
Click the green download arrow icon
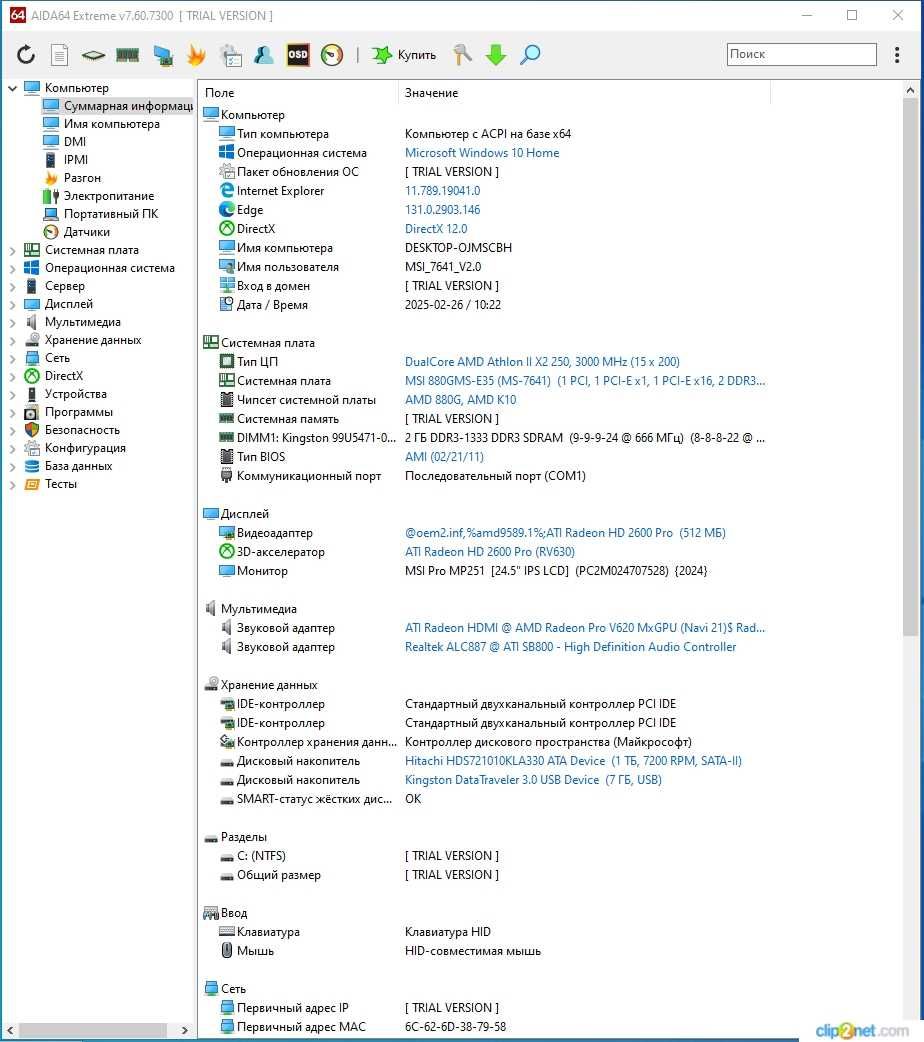click(x=496, y=54)
